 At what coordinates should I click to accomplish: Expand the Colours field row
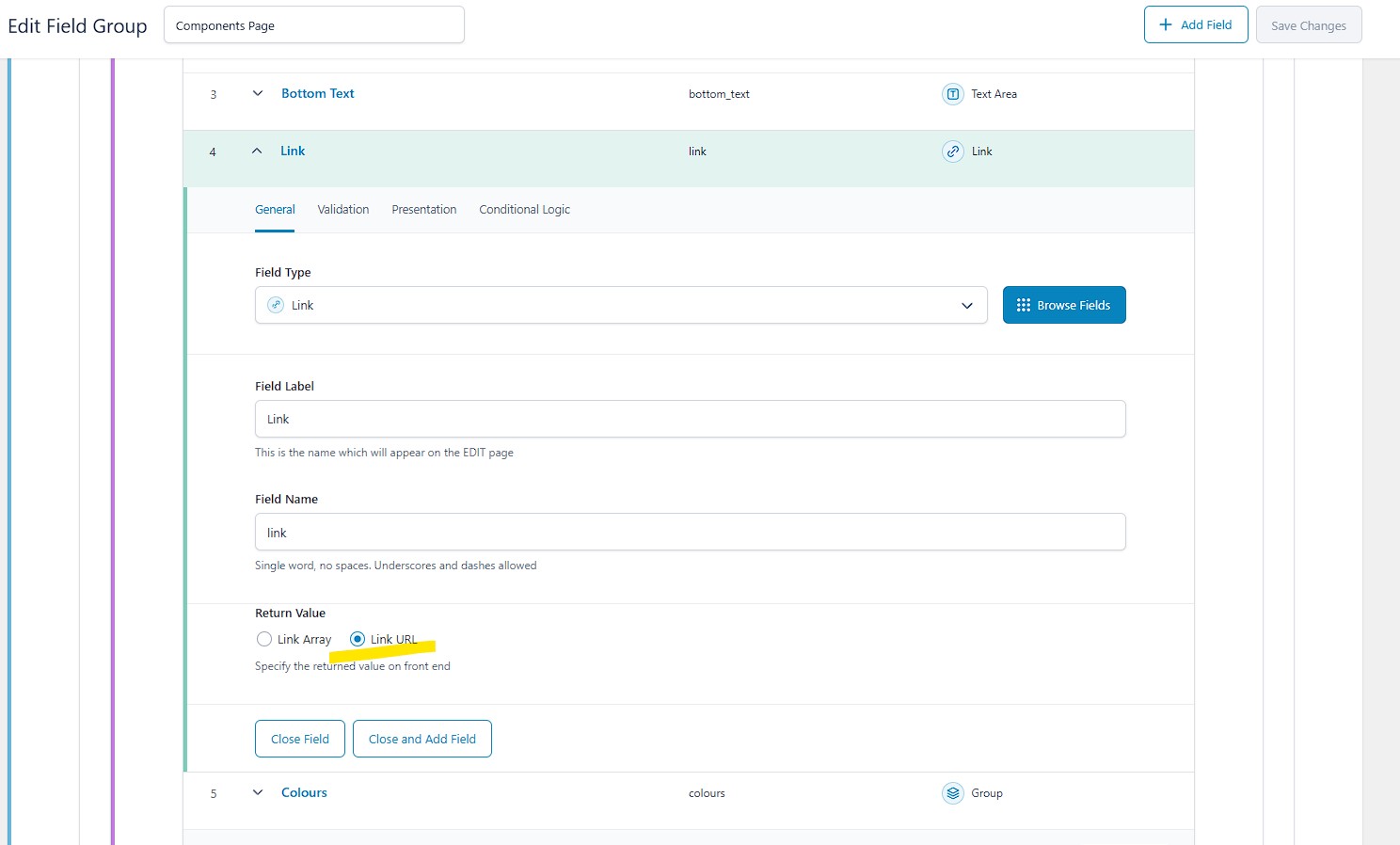[x=258, y=792]
